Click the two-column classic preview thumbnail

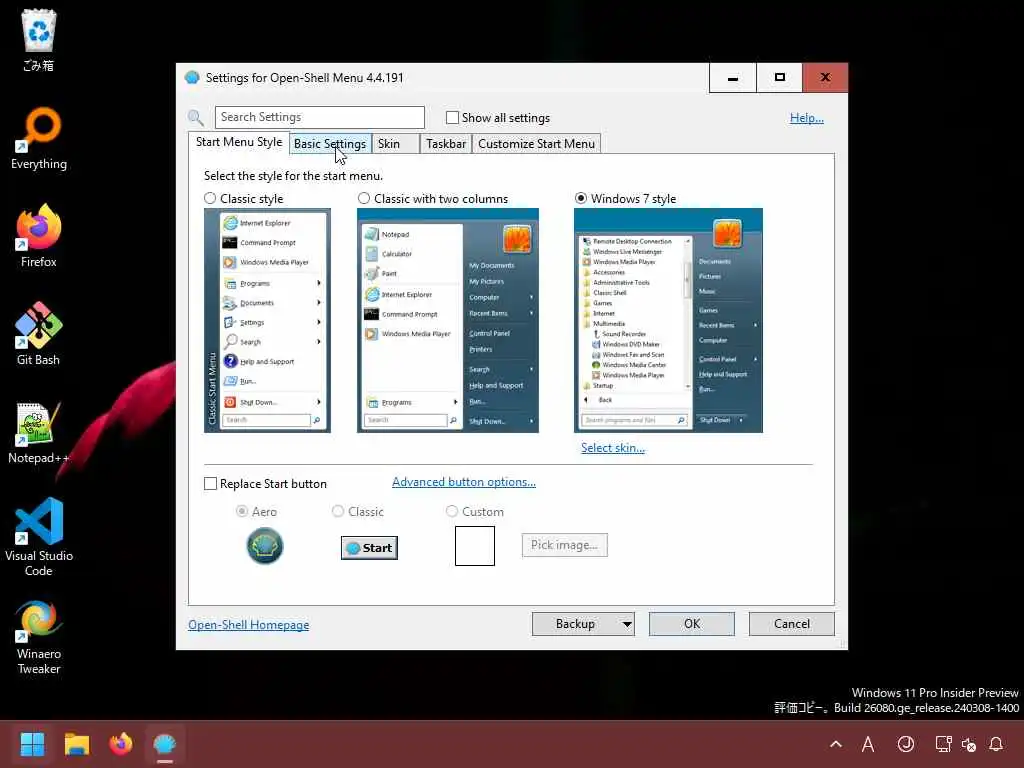(448, 320)
